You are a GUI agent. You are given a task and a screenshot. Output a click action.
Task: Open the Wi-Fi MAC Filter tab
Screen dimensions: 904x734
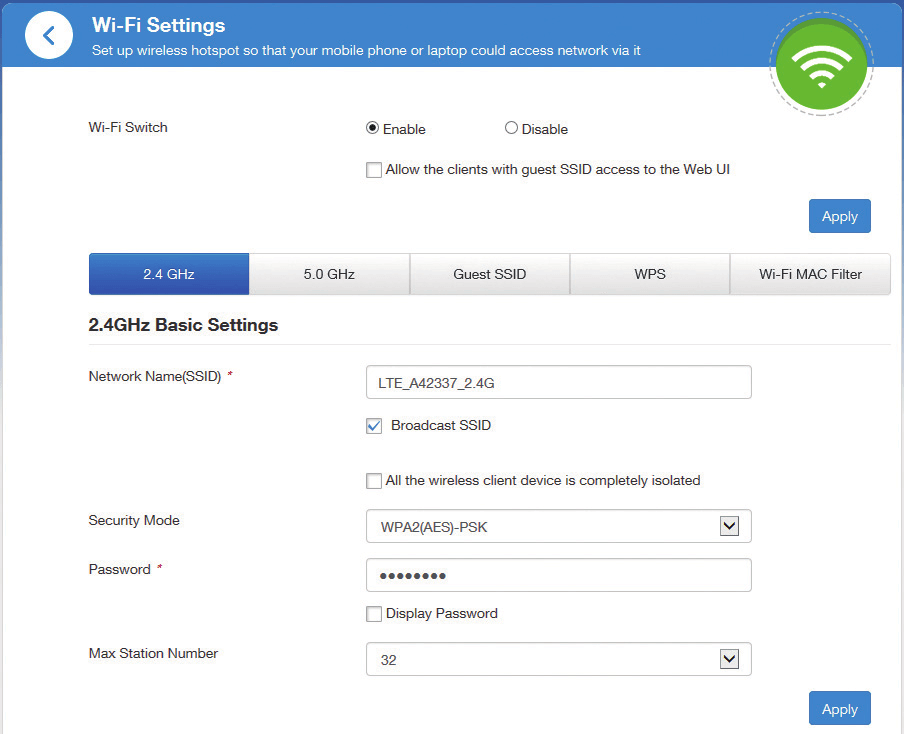(810, 274)
